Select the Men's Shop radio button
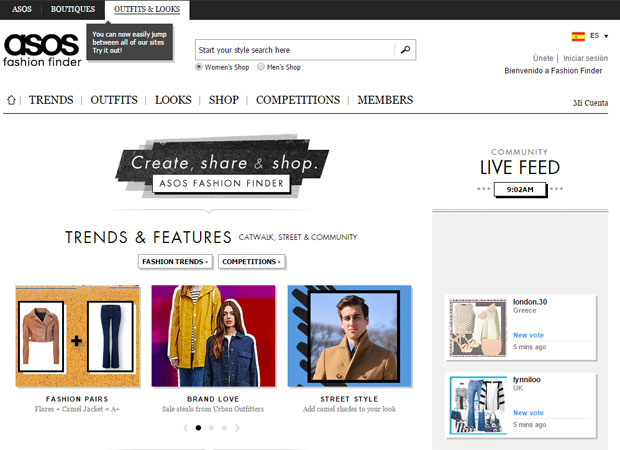This screenshot has height=450, width=620. (261, 67)
